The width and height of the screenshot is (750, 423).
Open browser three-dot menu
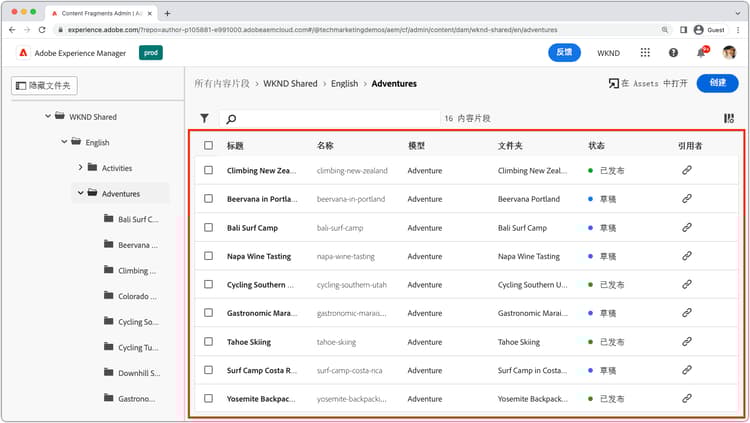point(739,30)
